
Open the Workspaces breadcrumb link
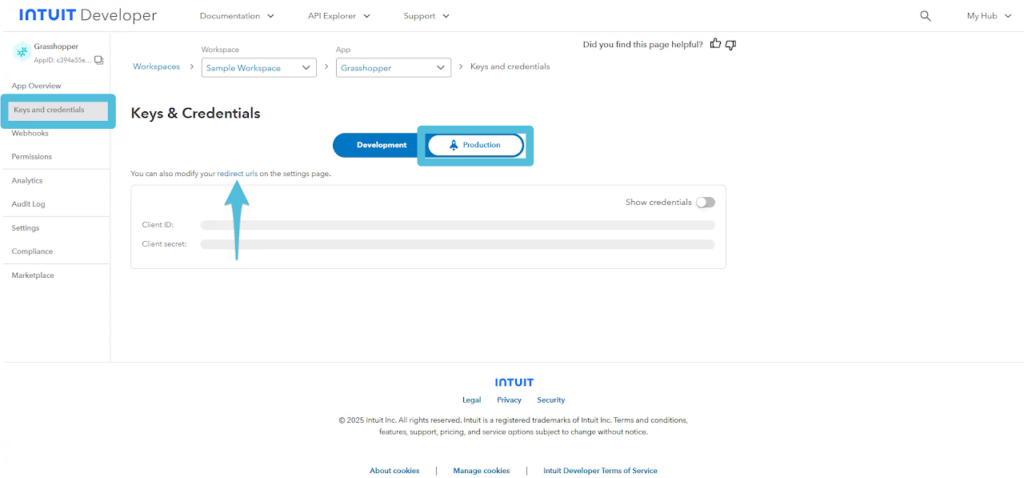tap(156, 67)
